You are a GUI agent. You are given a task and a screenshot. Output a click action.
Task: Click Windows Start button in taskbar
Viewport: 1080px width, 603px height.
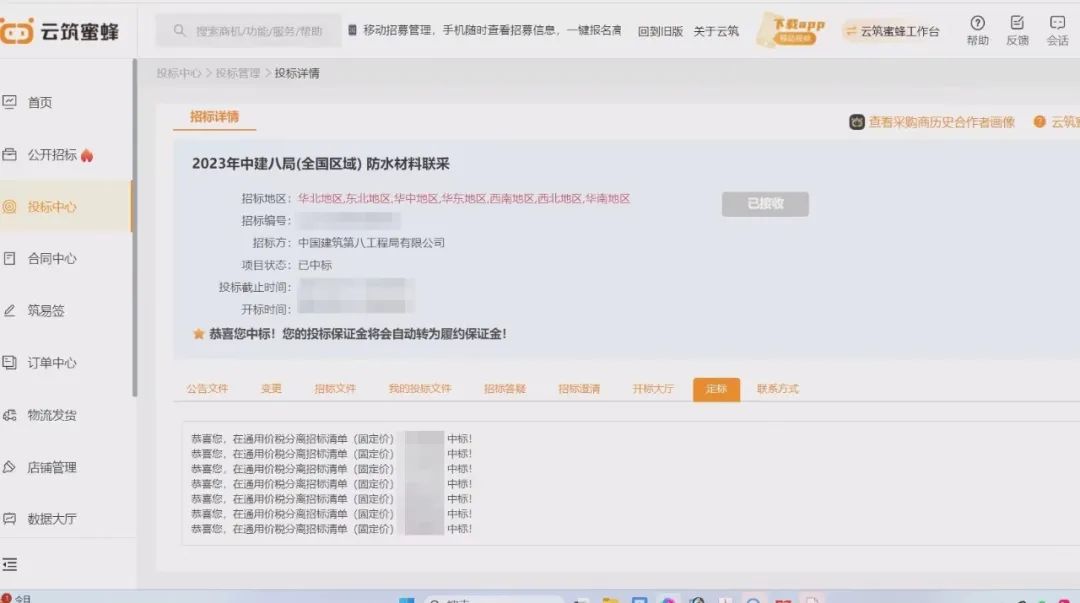(x=406, y=600)
